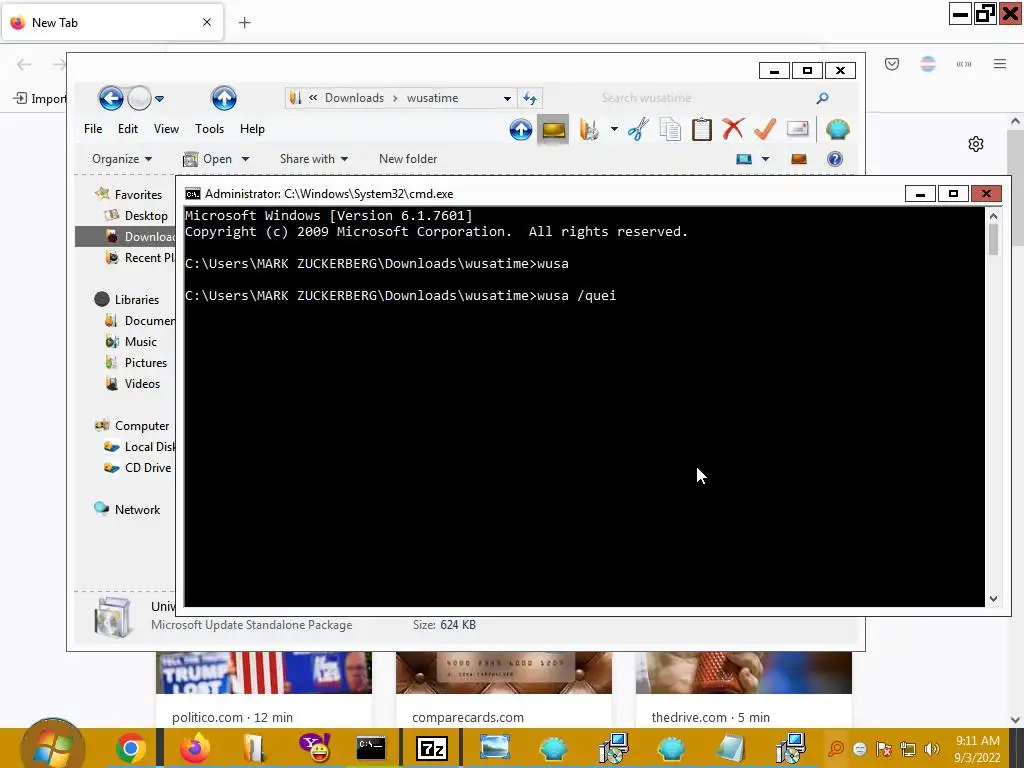This screenshot has height=768, width=1024.
Task: Open the comparecards.com article card
Action: tap(504, 689)
